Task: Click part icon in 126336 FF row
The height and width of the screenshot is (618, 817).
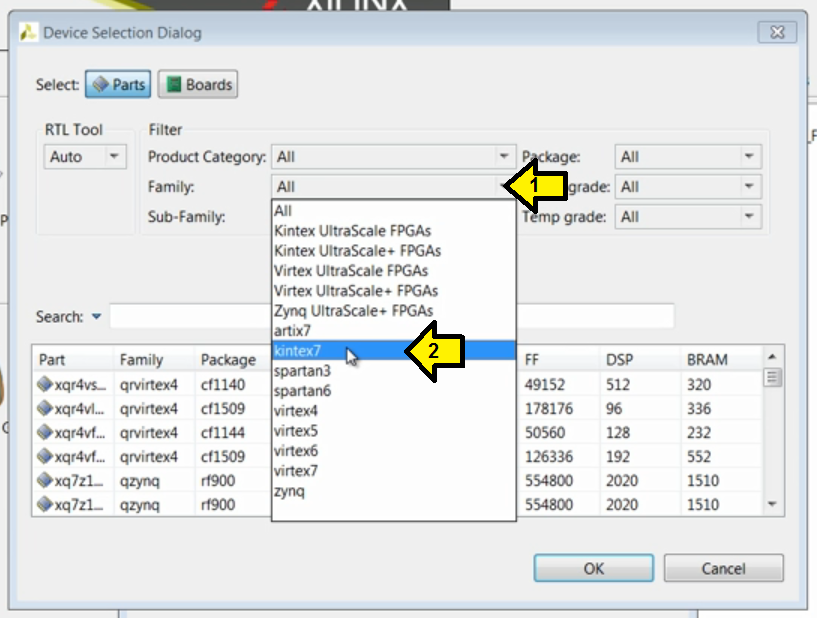Action: [x=45, y=456]
